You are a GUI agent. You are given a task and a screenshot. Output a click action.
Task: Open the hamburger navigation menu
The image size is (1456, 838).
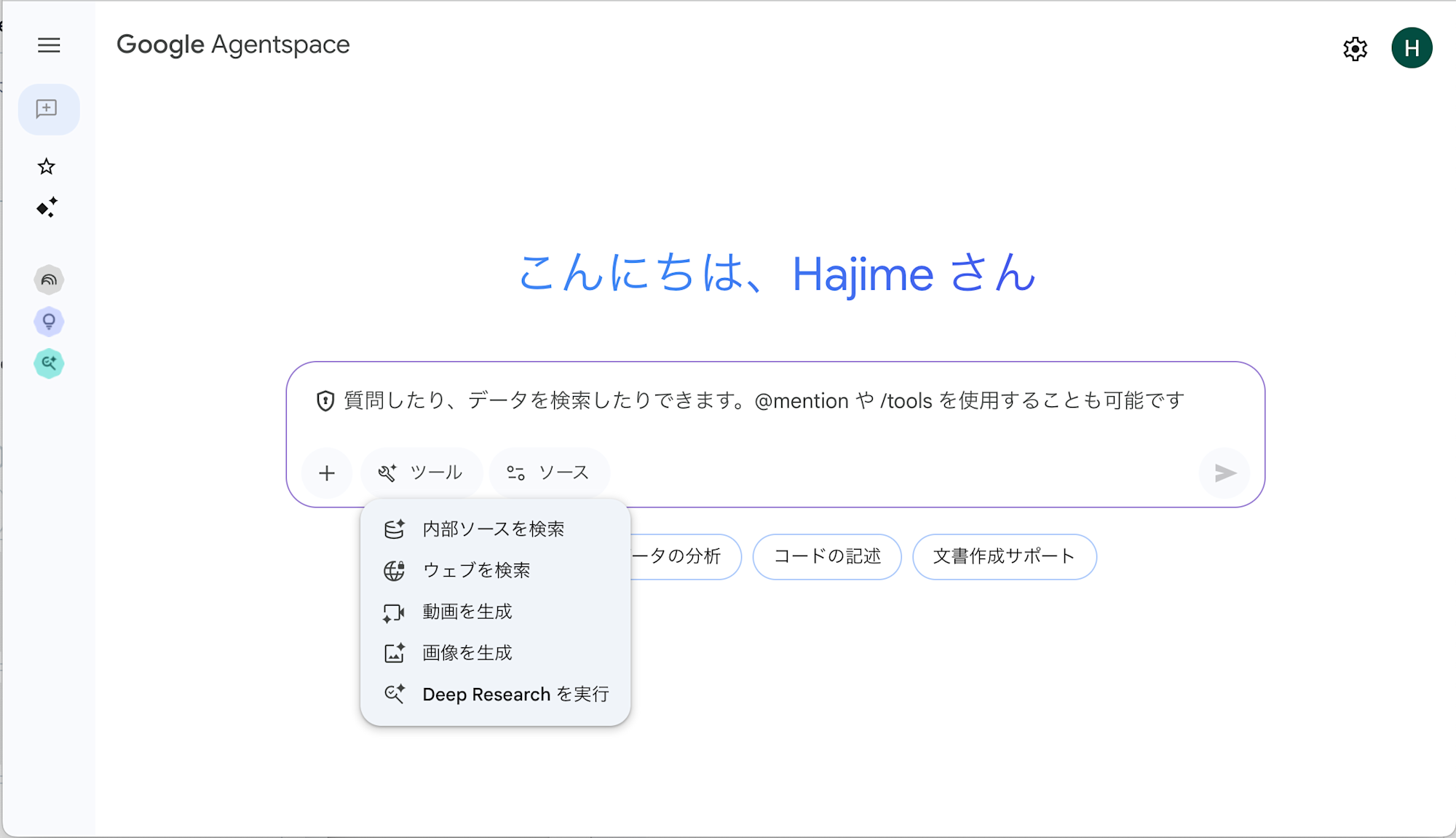49,45
